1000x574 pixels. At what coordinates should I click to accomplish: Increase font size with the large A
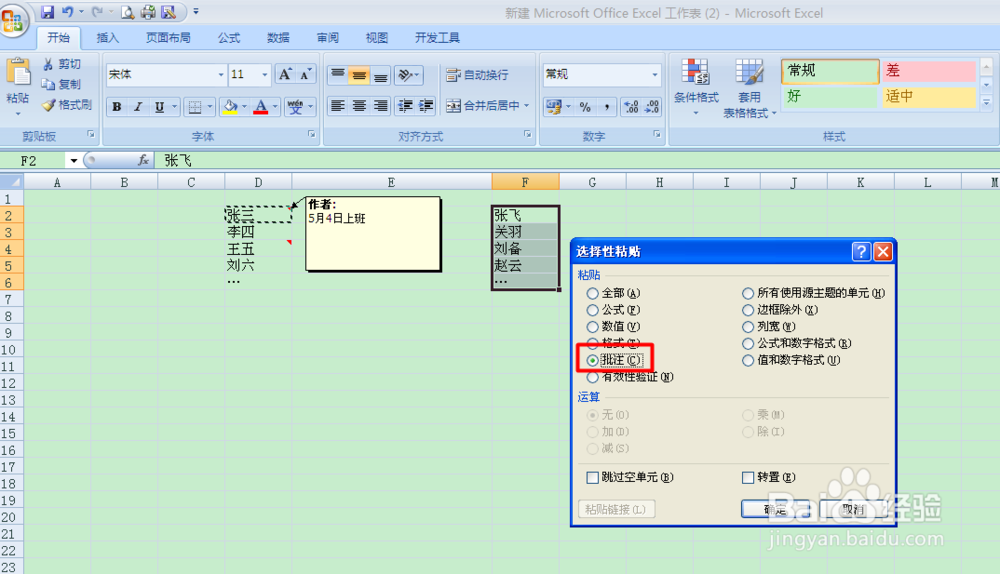tap(285, 74)
